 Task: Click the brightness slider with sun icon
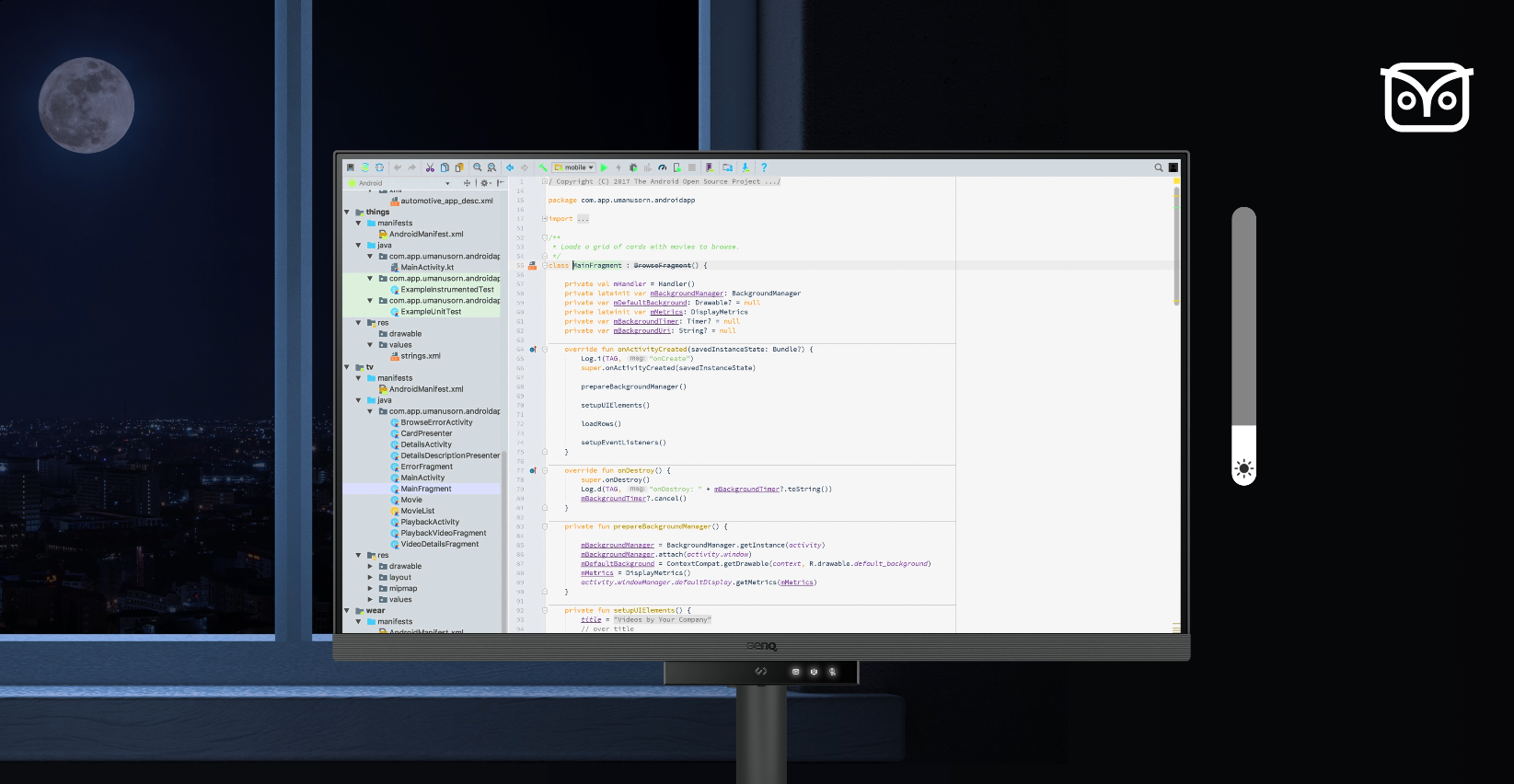click(1244, 467)
